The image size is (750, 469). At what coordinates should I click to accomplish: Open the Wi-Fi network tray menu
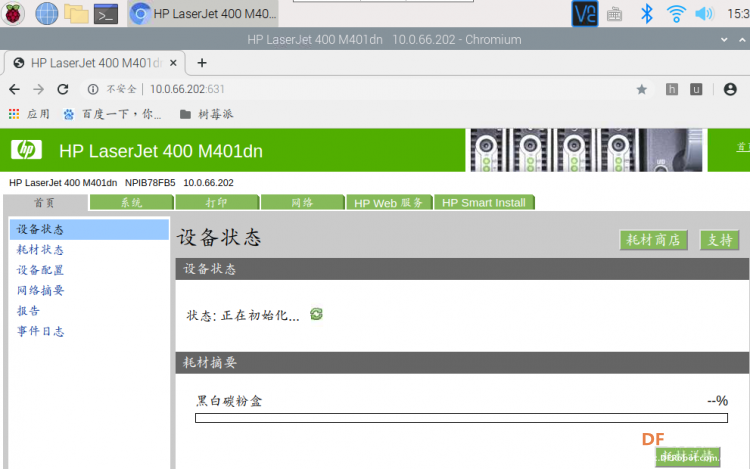676,14
